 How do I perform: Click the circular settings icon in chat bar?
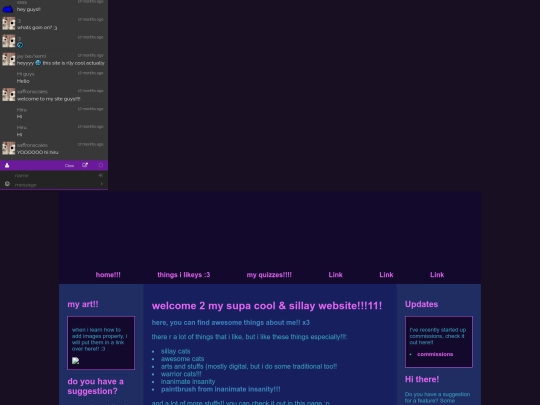[x=101, y=165]
